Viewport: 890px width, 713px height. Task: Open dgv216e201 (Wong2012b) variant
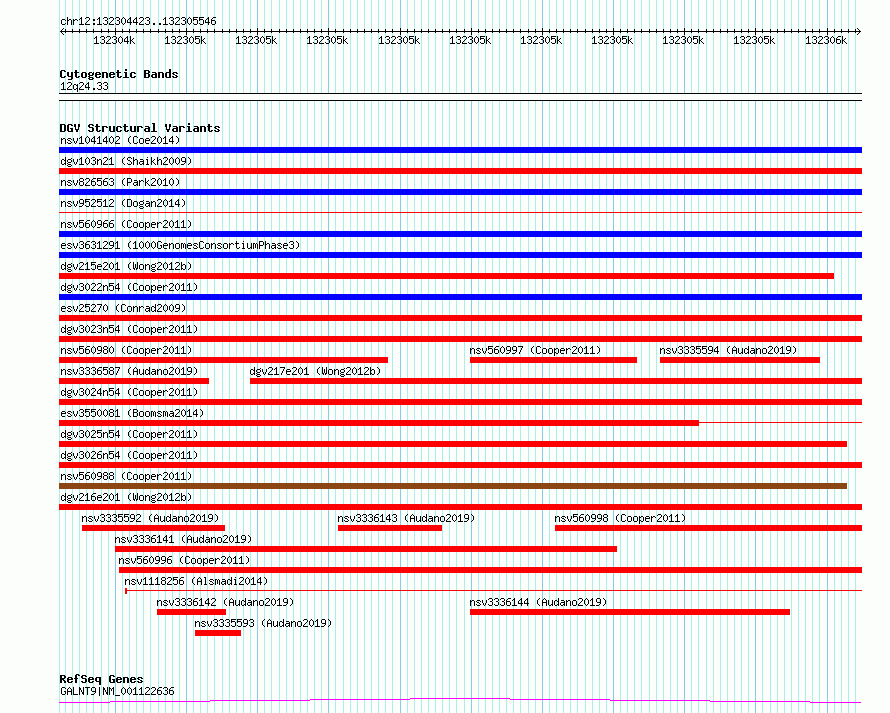[x=126, y=497]
